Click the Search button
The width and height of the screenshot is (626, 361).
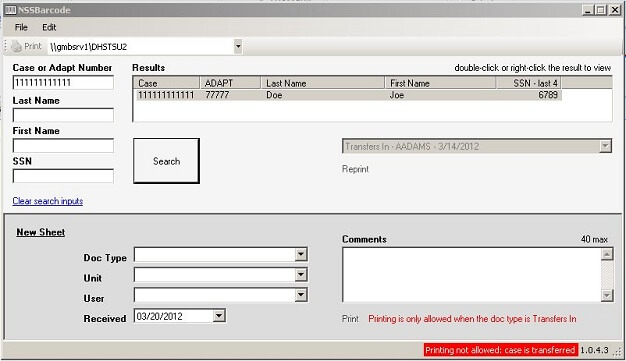(x=166, y=161)
